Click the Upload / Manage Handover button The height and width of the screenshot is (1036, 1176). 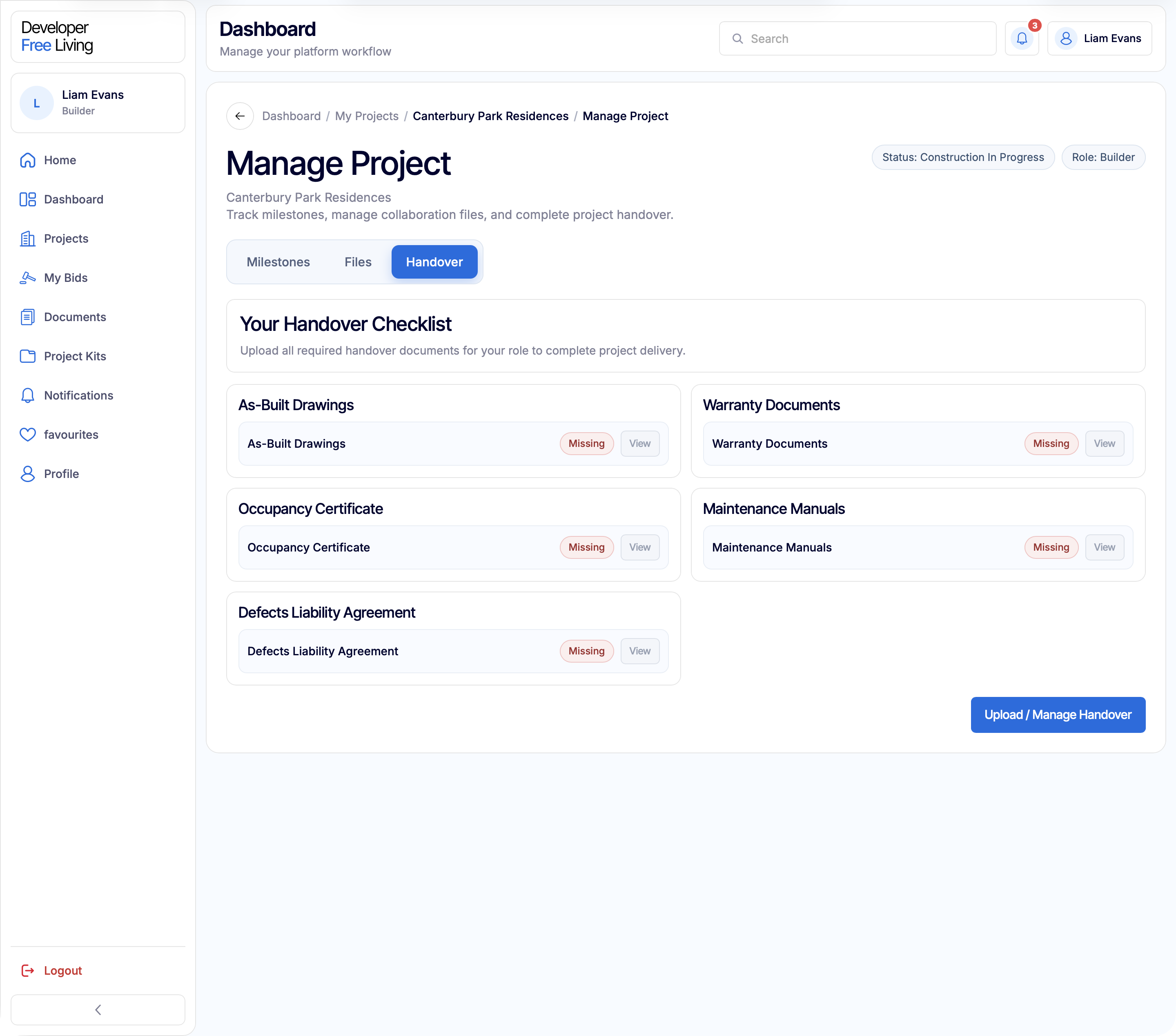pos(1058,715)
